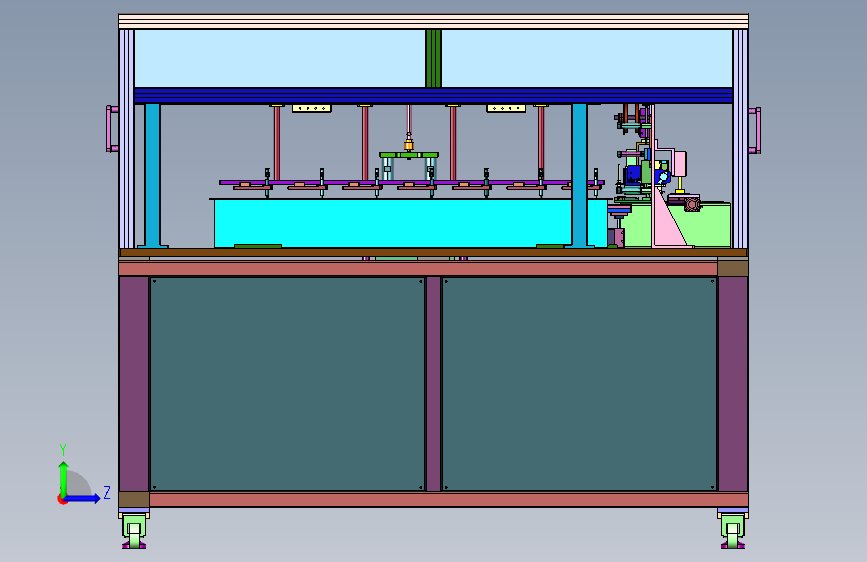Click the green Y axis arrow of the triad

point(64,479)
